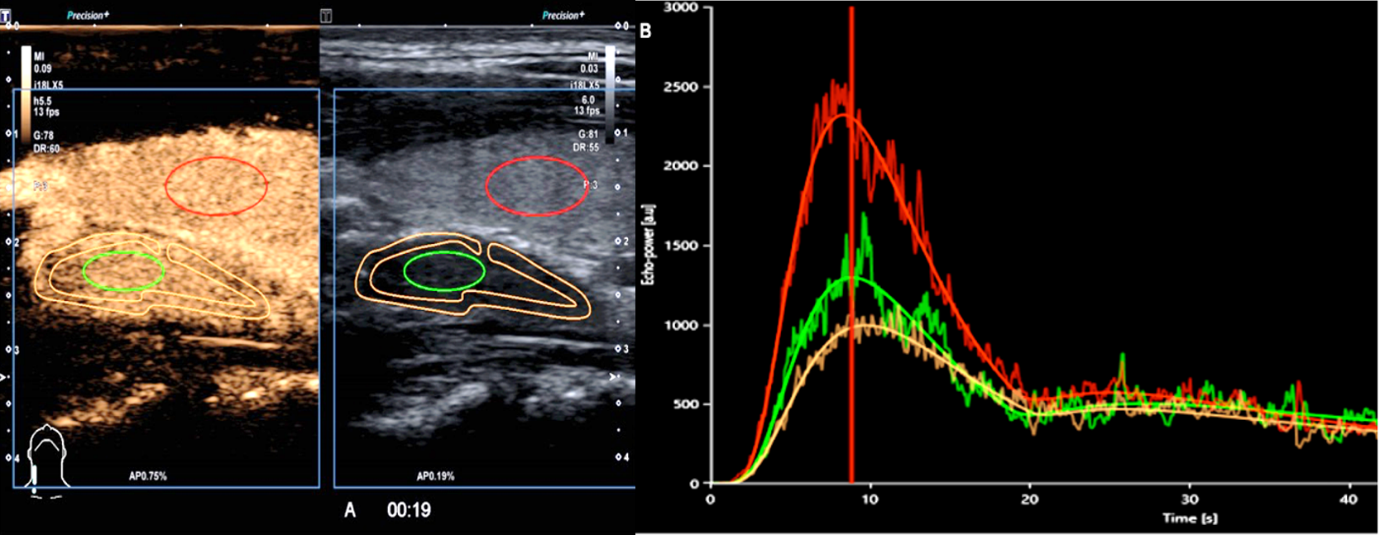Click the red vertical time cursor on graph
Screen dimensions: 1380x535
[x=851, y=250]
